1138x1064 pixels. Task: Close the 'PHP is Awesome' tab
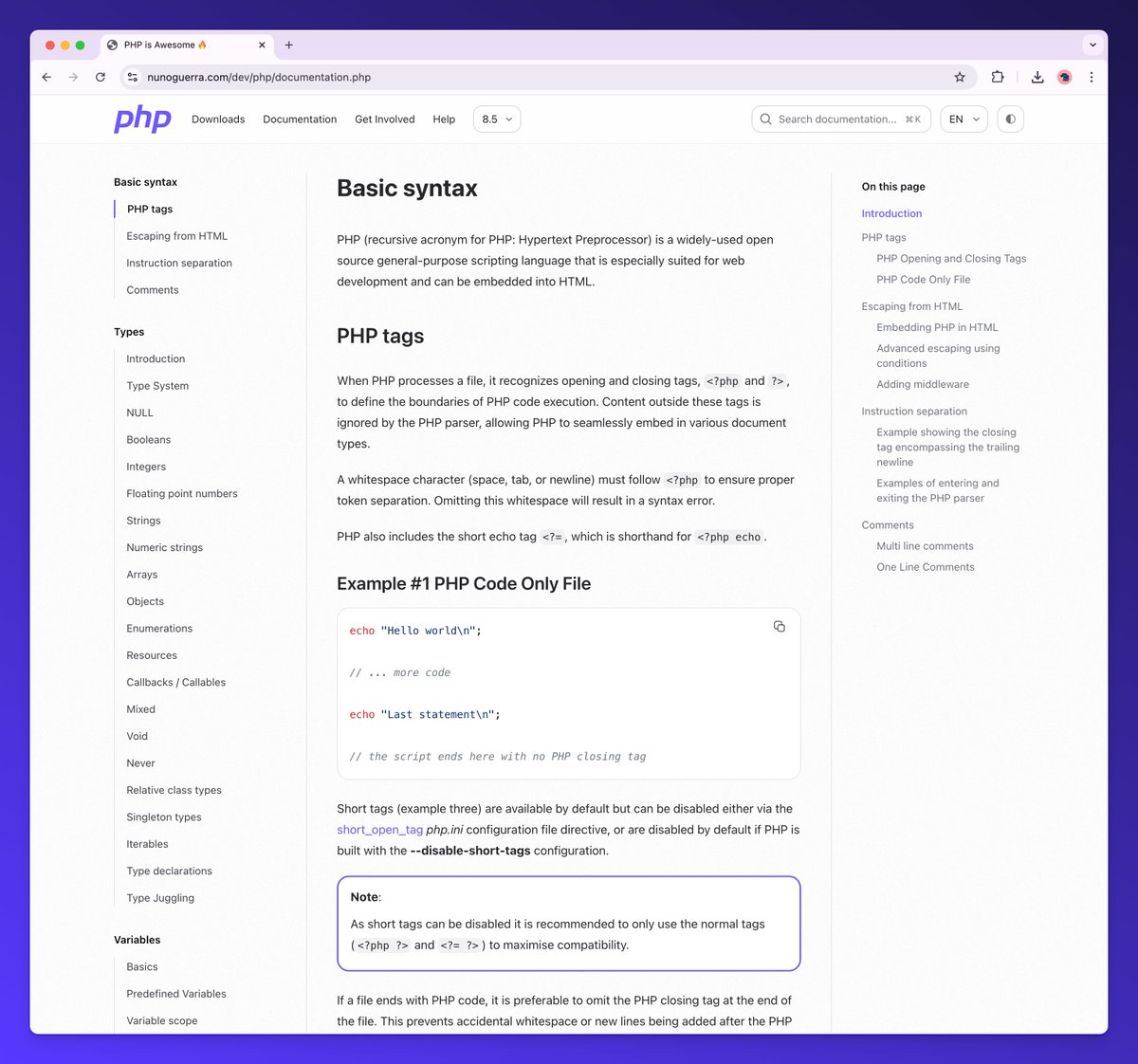click(262, 45)
